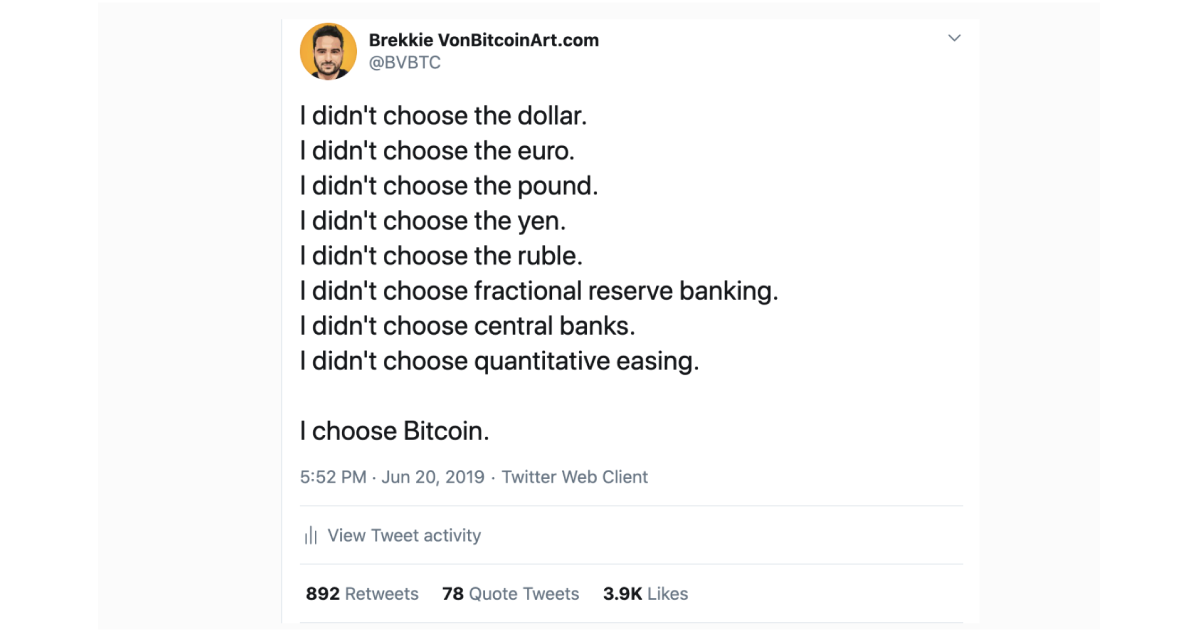This screenshot has height=630, width=1200.
Task: Click Brekkie's profile avatar photo
Action: [x=328, y=52]
